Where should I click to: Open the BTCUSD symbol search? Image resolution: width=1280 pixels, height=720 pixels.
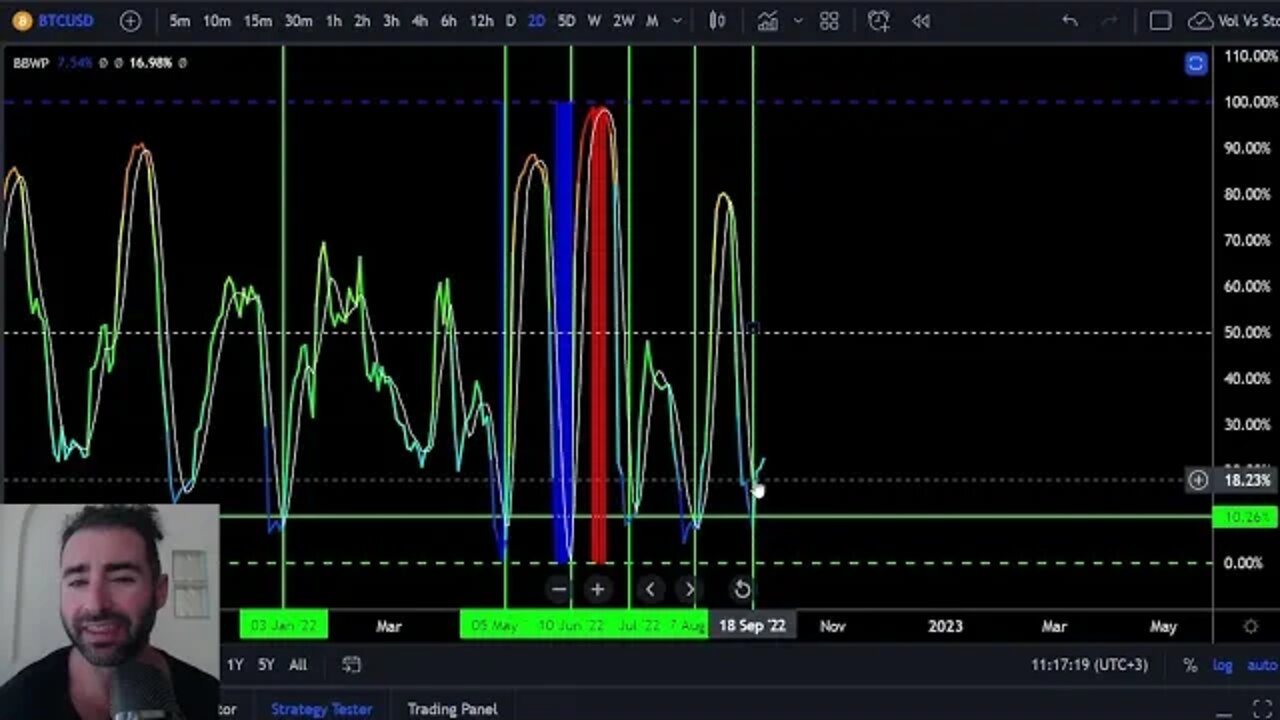point(52,20)
